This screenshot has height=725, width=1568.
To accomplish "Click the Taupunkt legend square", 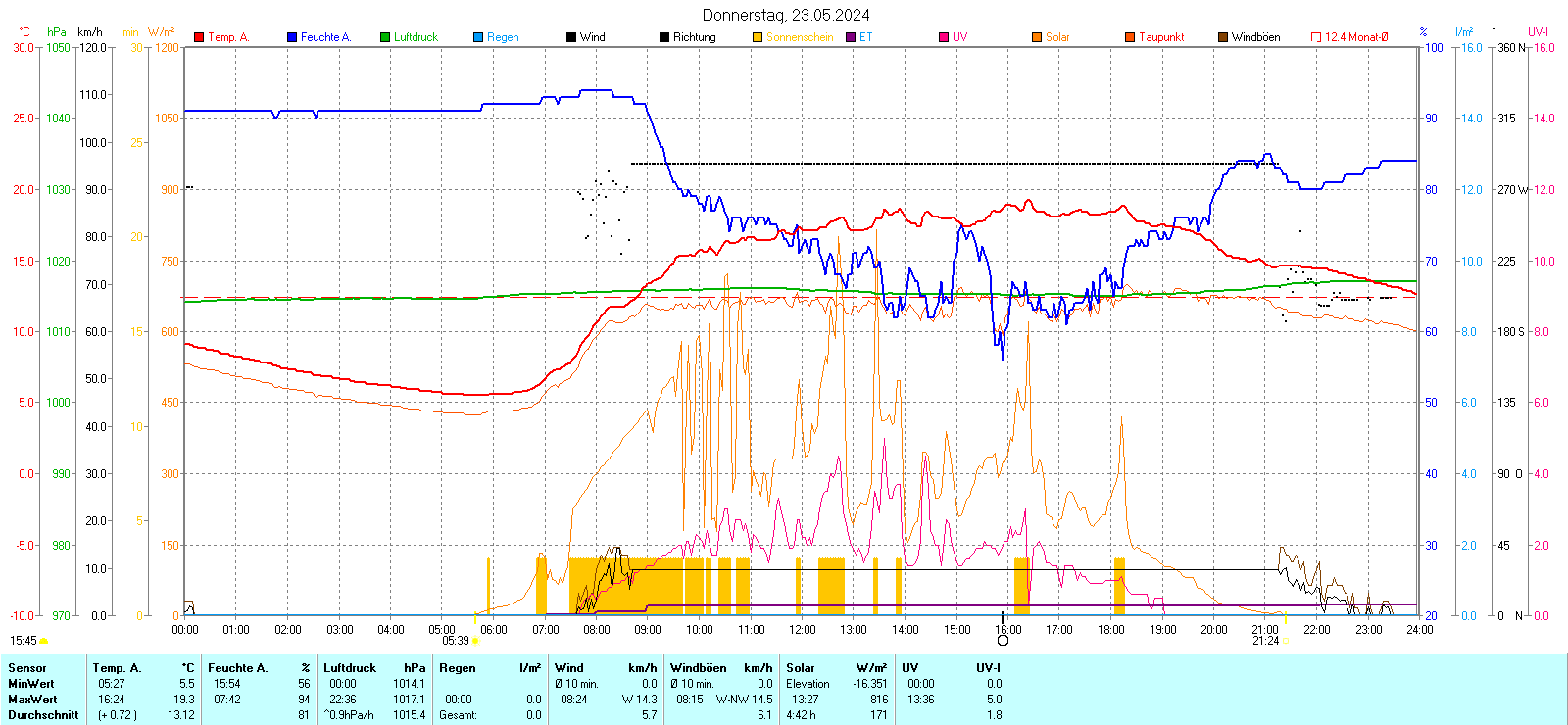I will pos(1130,37).
